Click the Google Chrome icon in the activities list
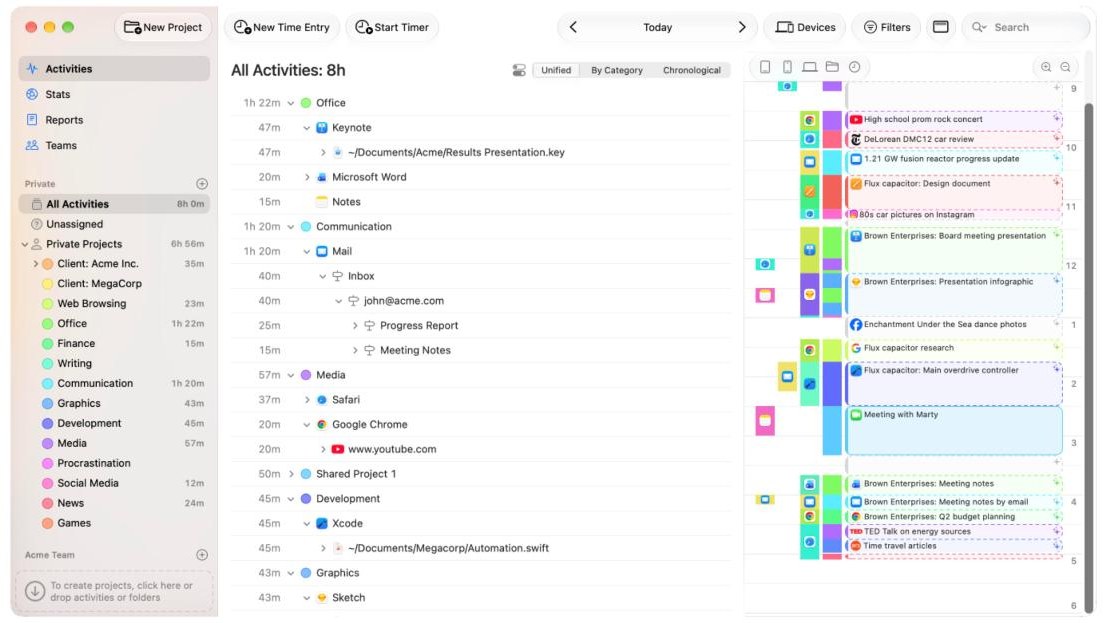 tap(322, 425)
